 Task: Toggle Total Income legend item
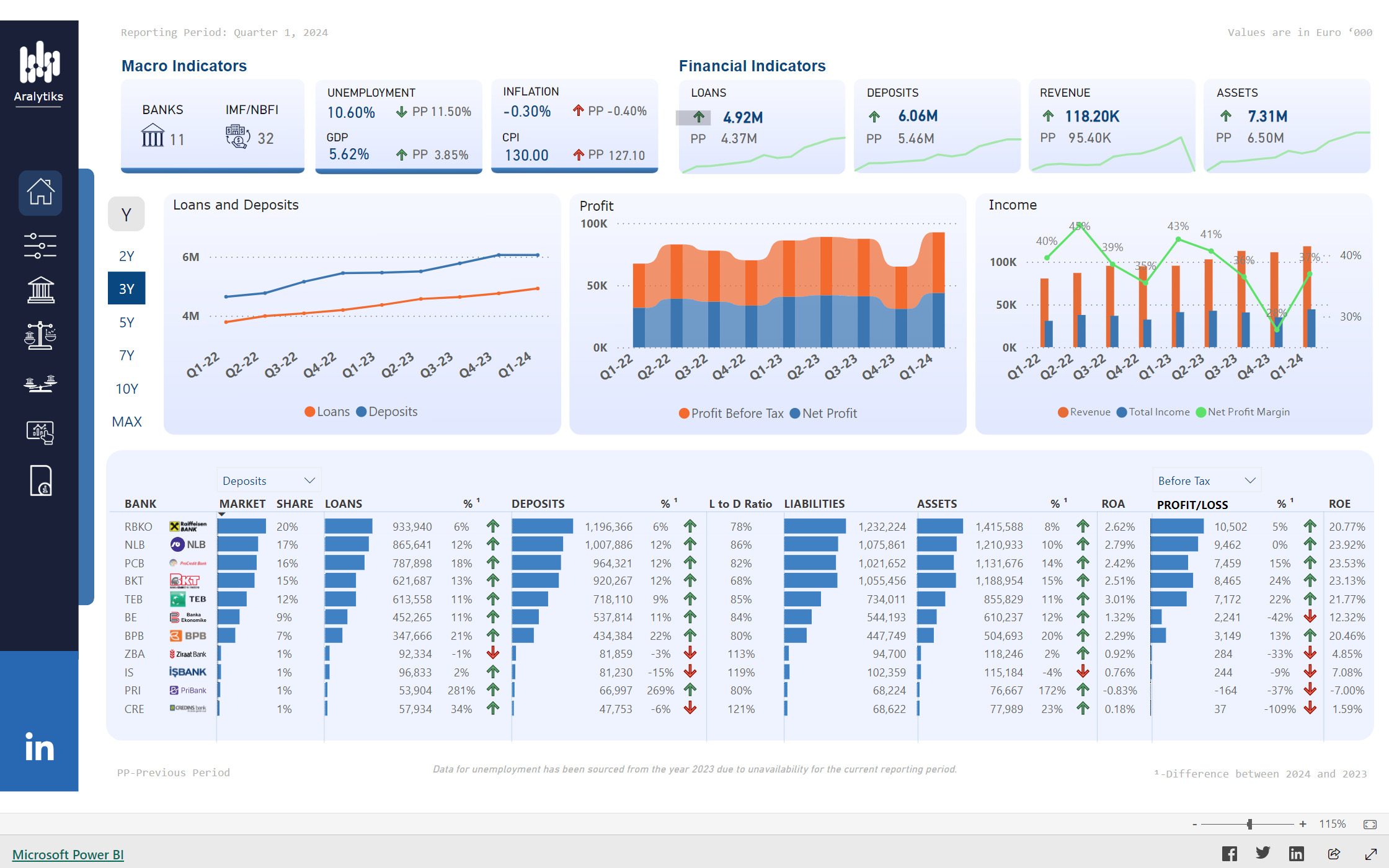(1153, 412)
